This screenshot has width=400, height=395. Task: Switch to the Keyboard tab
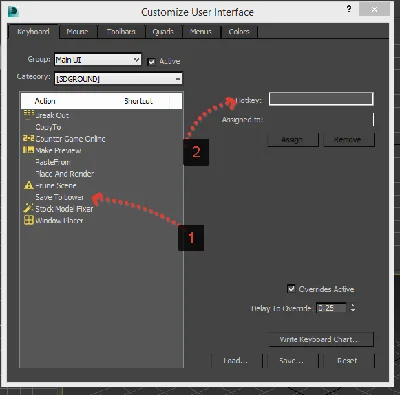[33, 32]
